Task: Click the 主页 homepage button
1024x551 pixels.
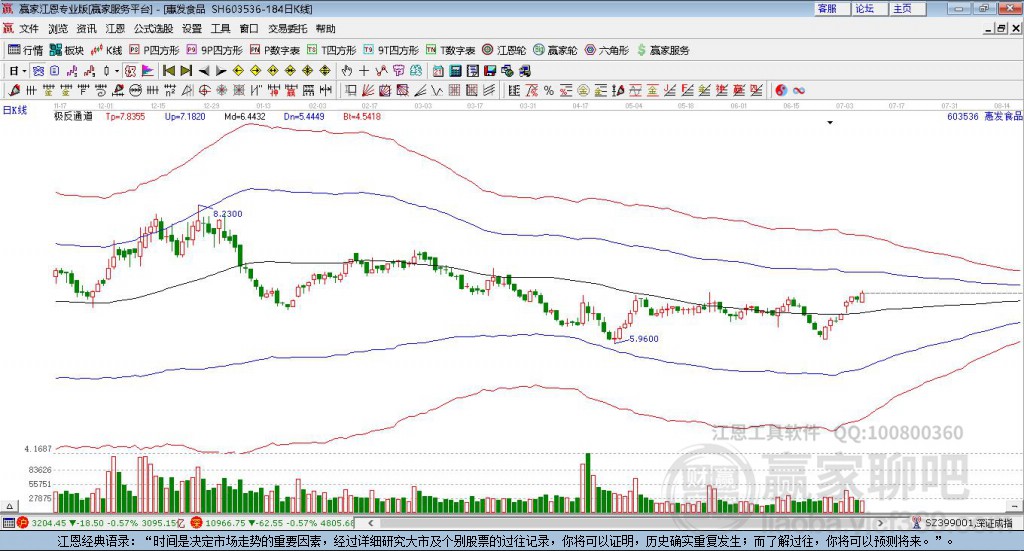Action: click(x=908, y=8)
